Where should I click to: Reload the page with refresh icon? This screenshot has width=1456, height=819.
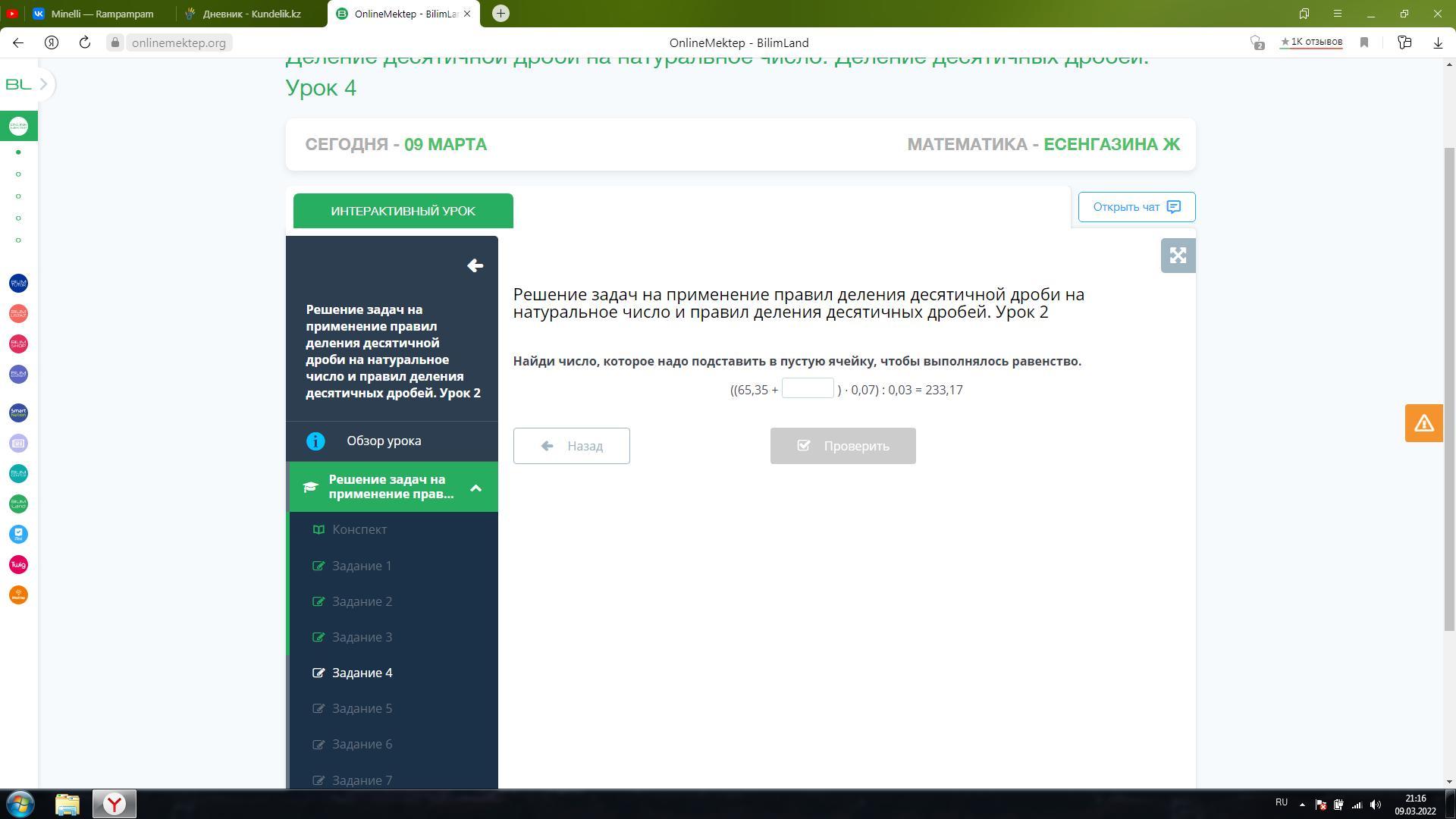point(85,42)
